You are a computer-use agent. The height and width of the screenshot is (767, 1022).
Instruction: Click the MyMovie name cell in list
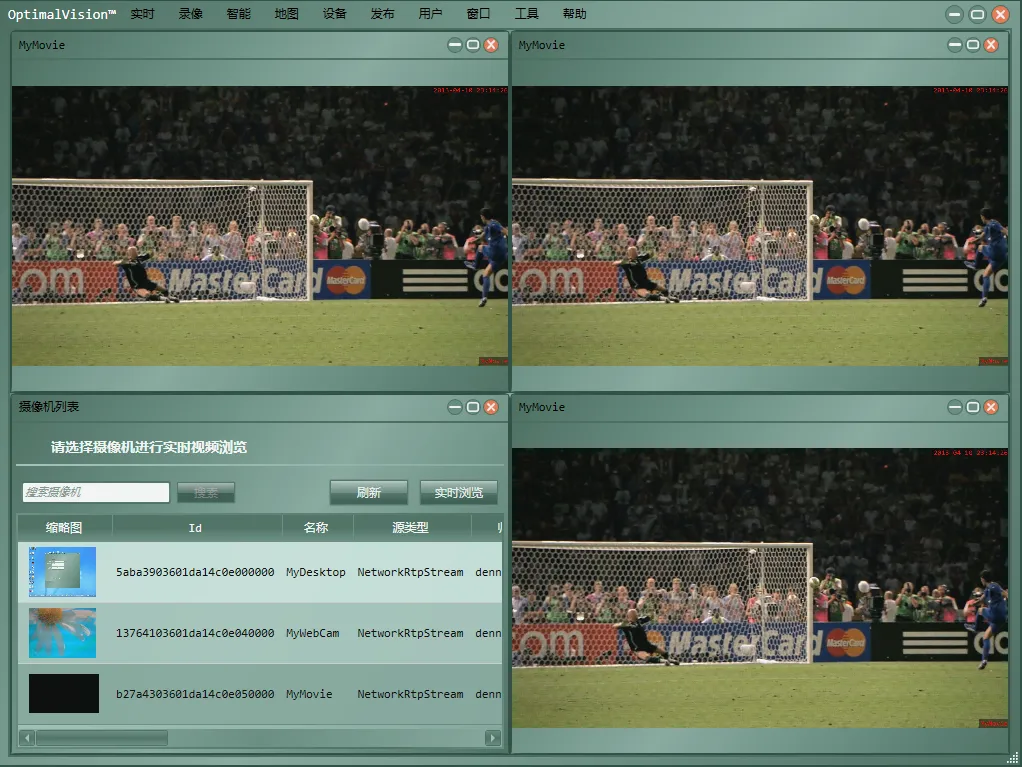[x=309, y=695]
